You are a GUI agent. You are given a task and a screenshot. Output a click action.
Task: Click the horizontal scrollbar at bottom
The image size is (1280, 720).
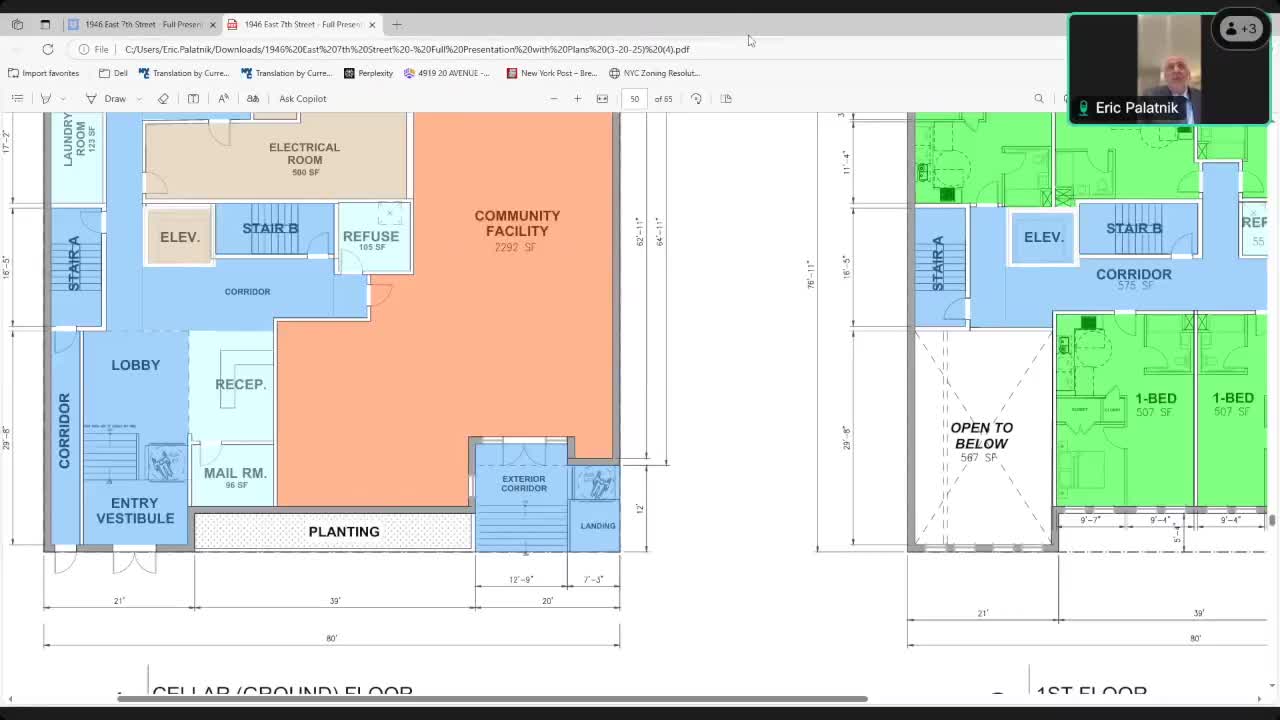(492, 698)
